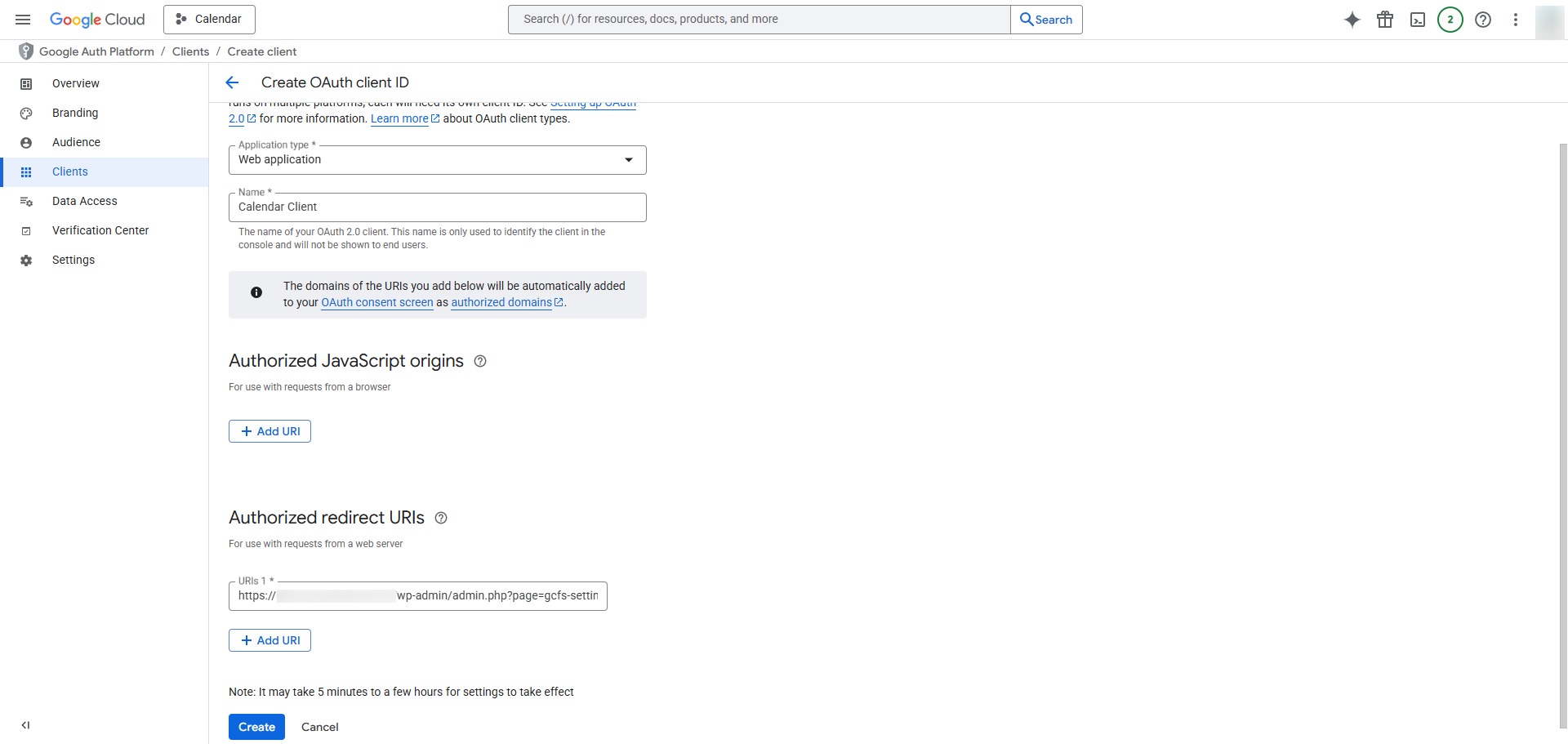The width and height of the screenshot is (1568, 744).
Task: Open the Branding section
Action: 75,113
